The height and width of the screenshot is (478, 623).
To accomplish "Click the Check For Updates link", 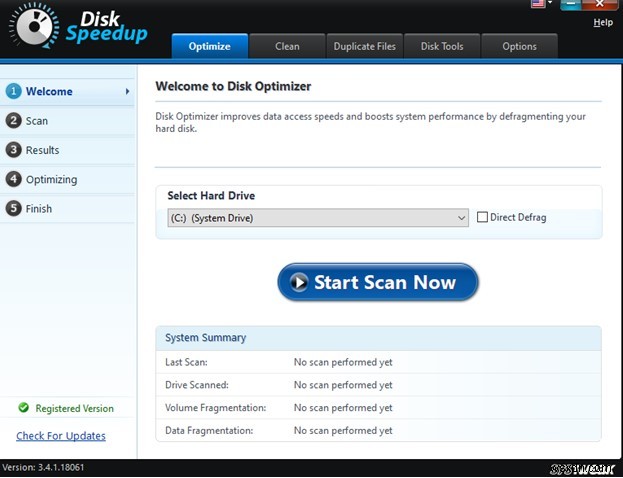I will (61, 436).
